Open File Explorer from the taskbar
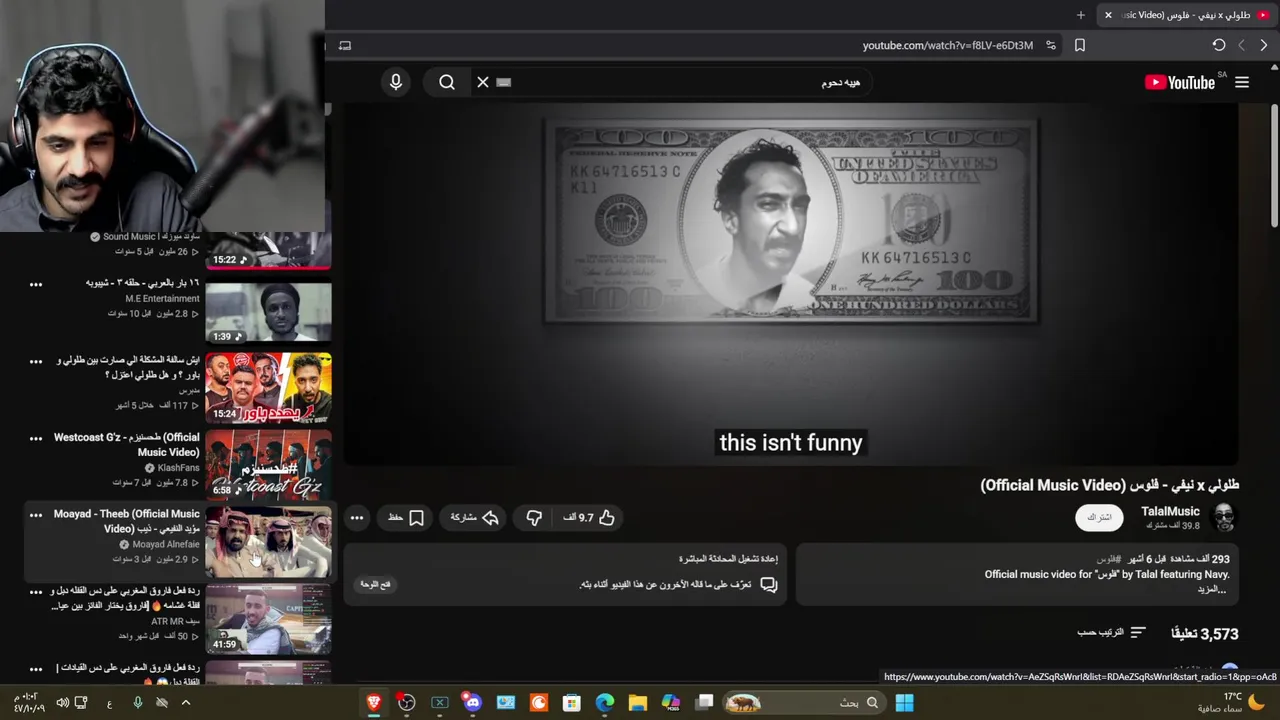The image size is (1280, 720). (x=638, y=703)
